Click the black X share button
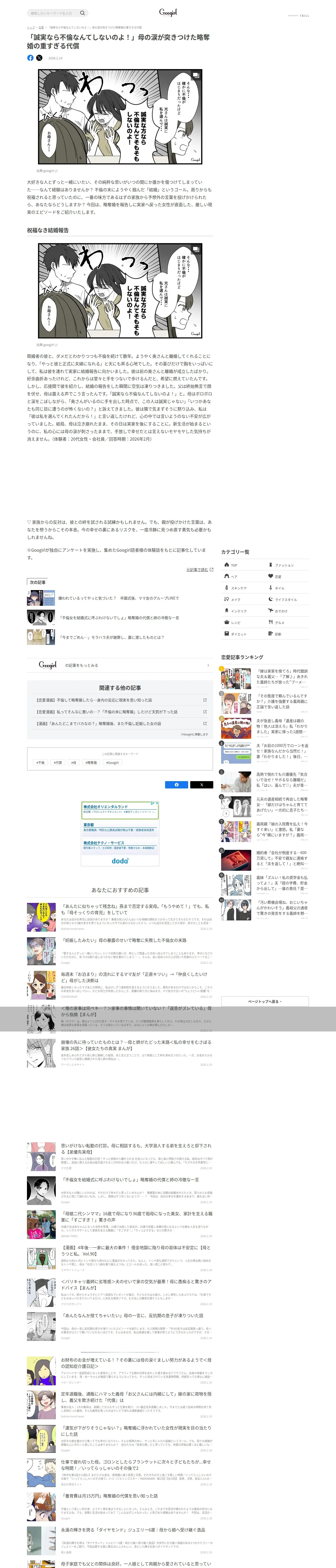 (x=201, y=785)
